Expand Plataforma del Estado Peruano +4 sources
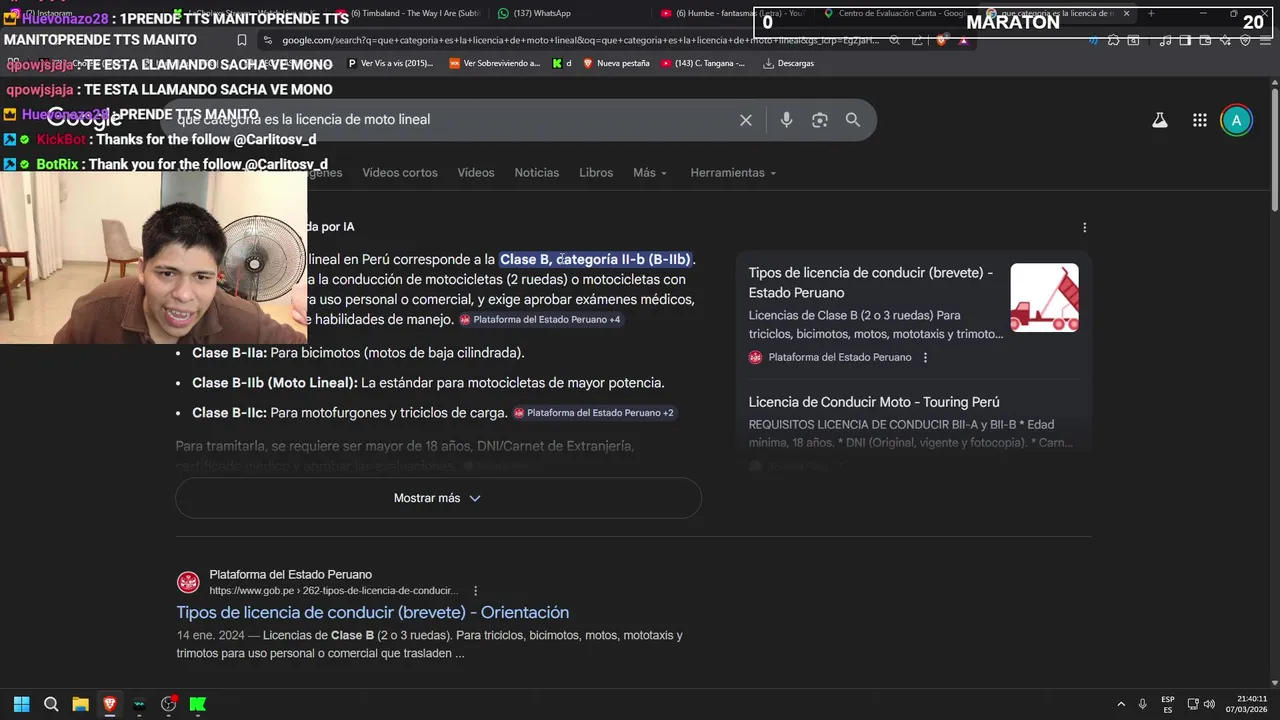 pos(540,320)
